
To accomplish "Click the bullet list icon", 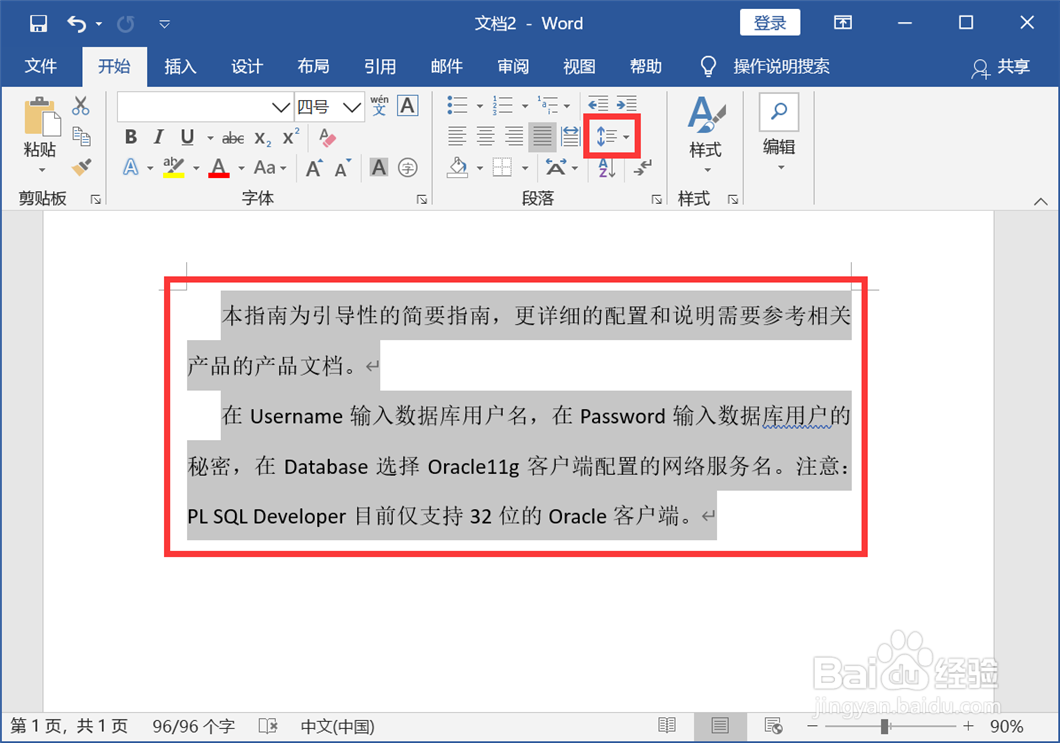I will point(458,105).
